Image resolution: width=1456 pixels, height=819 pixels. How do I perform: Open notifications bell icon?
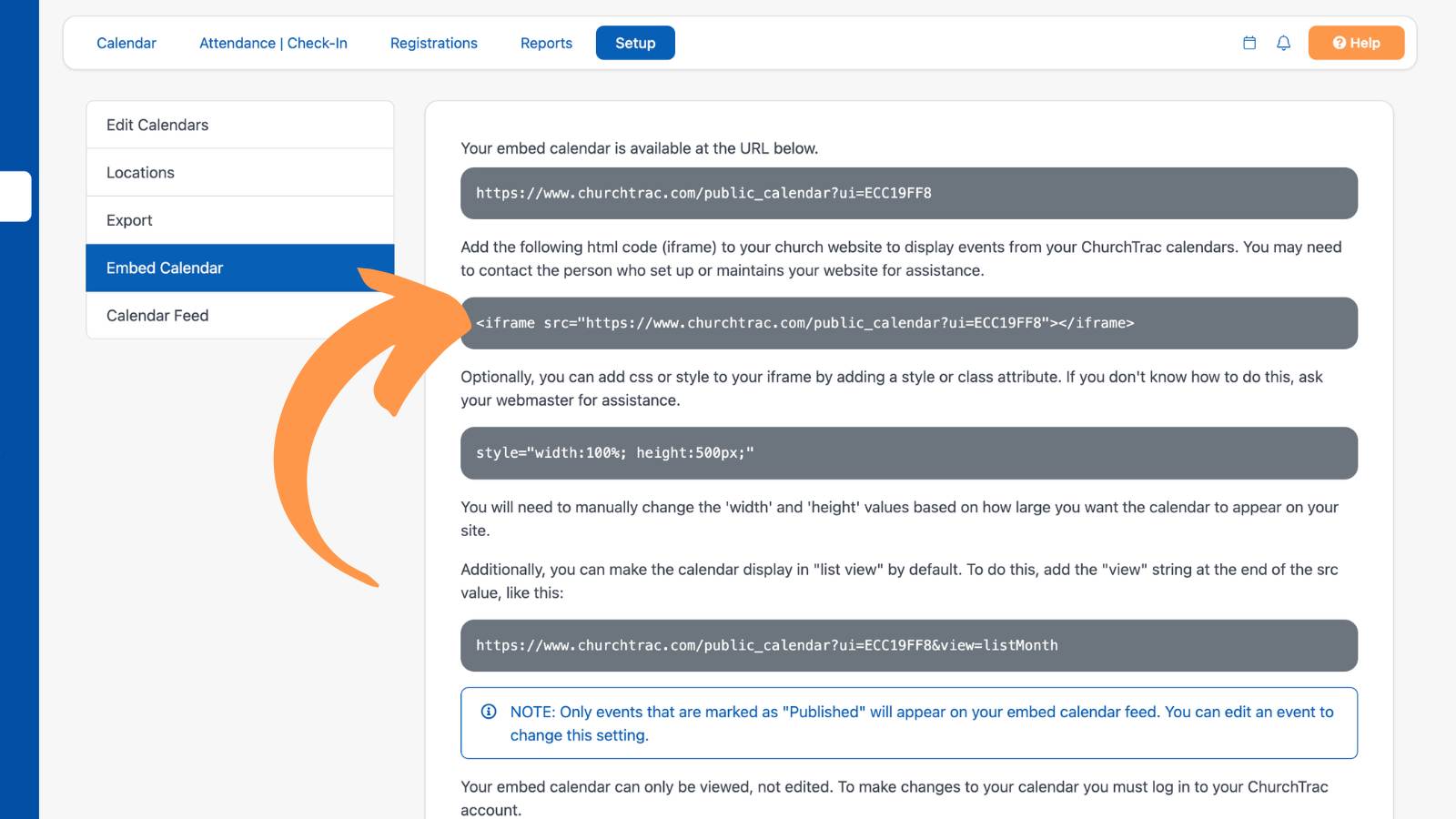[x=1283, y=43]
